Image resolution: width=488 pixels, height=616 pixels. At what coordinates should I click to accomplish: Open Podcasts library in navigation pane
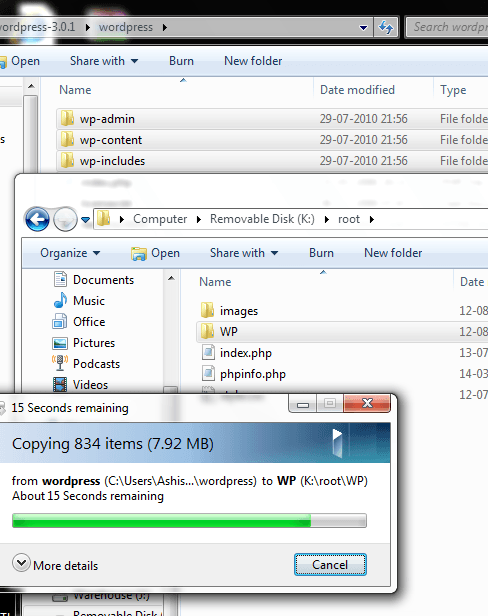[x=96, y=364]
